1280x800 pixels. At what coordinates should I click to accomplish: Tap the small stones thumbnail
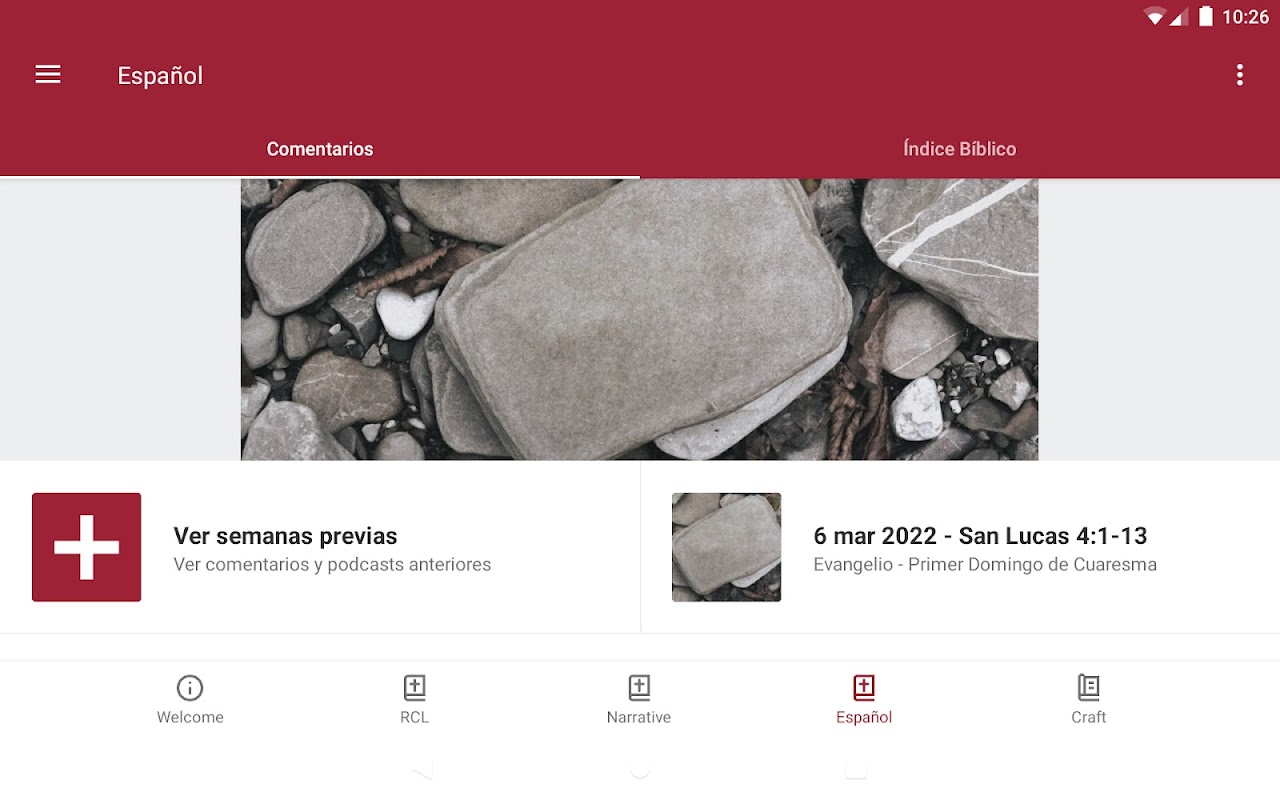point(726,547)
